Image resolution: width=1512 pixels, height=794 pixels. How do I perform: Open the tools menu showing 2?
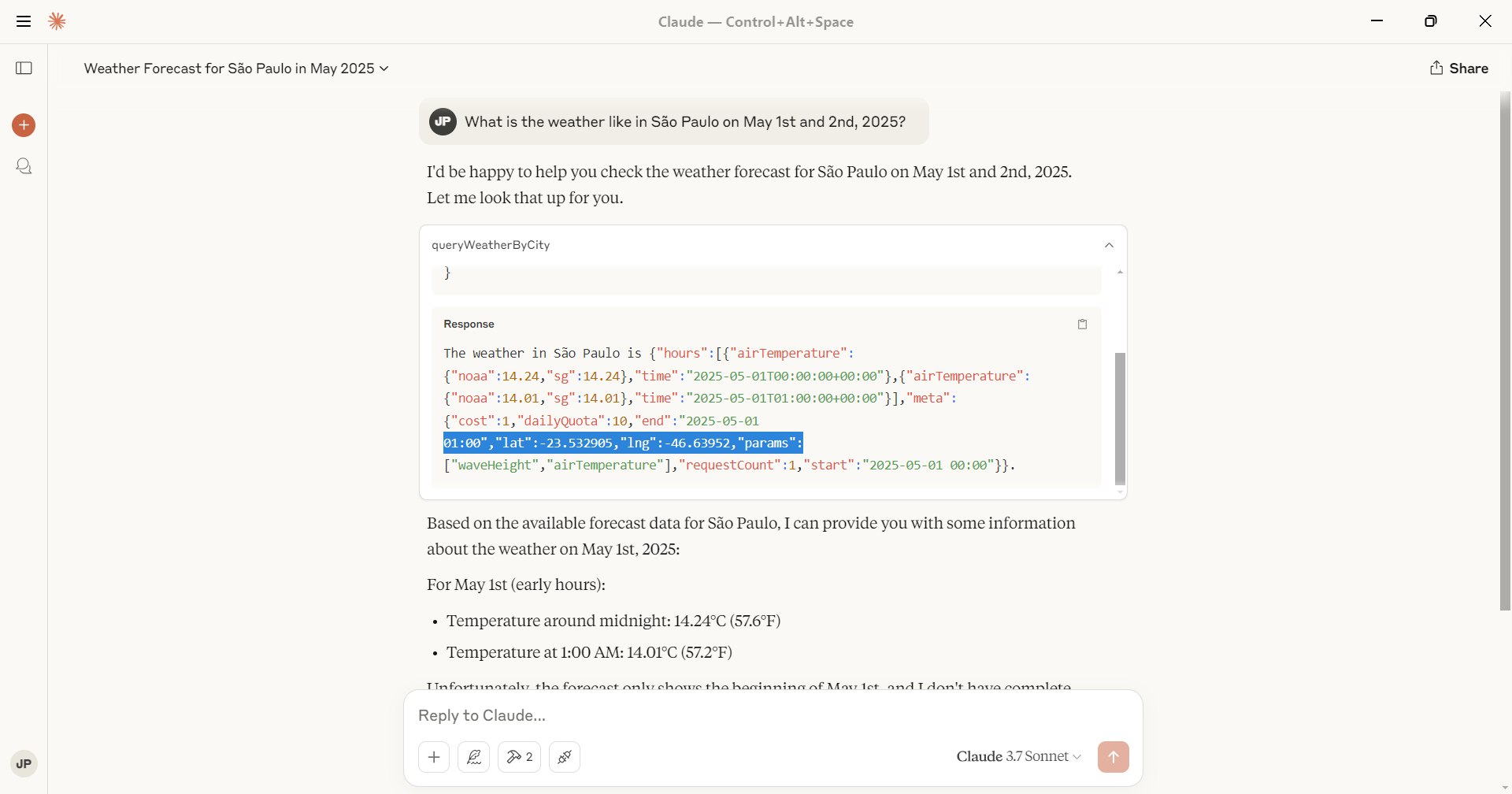[x=520, y=757]
